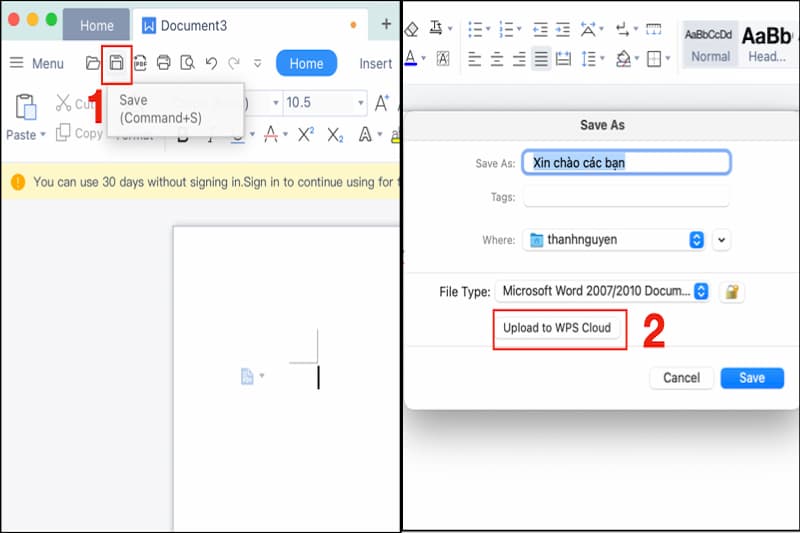The image size is (800, 533).
Task: Click the change case Tt icon
Action: (x=436, y=28)
